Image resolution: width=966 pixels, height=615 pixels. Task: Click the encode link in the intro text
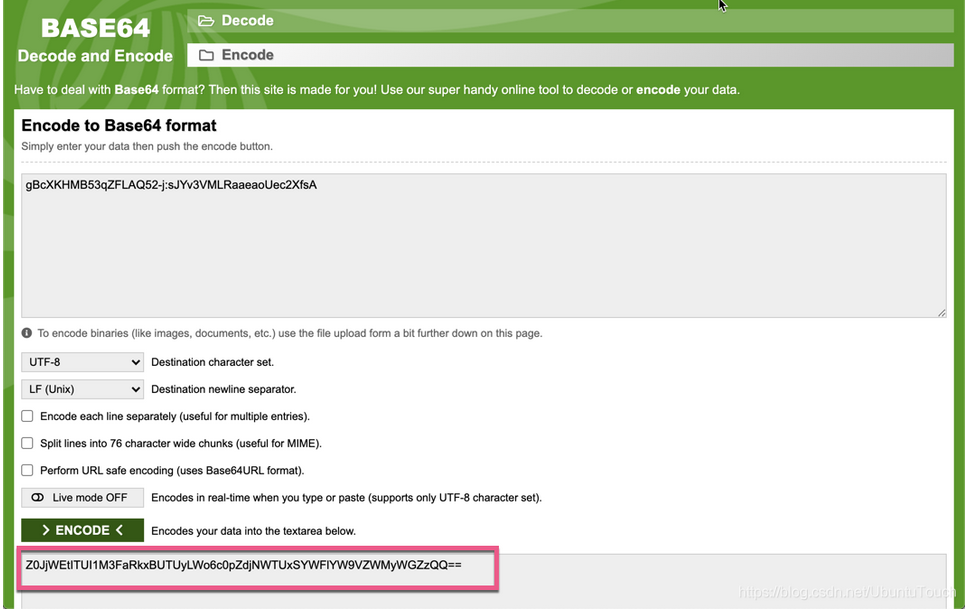click(x=657, y=89)
